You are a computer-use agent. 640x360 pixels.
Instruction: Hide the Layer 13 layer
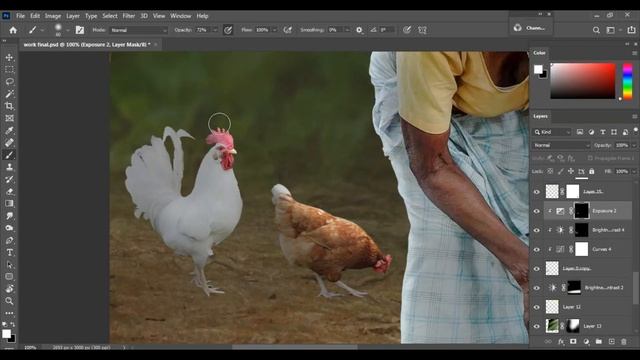point(537,326)
